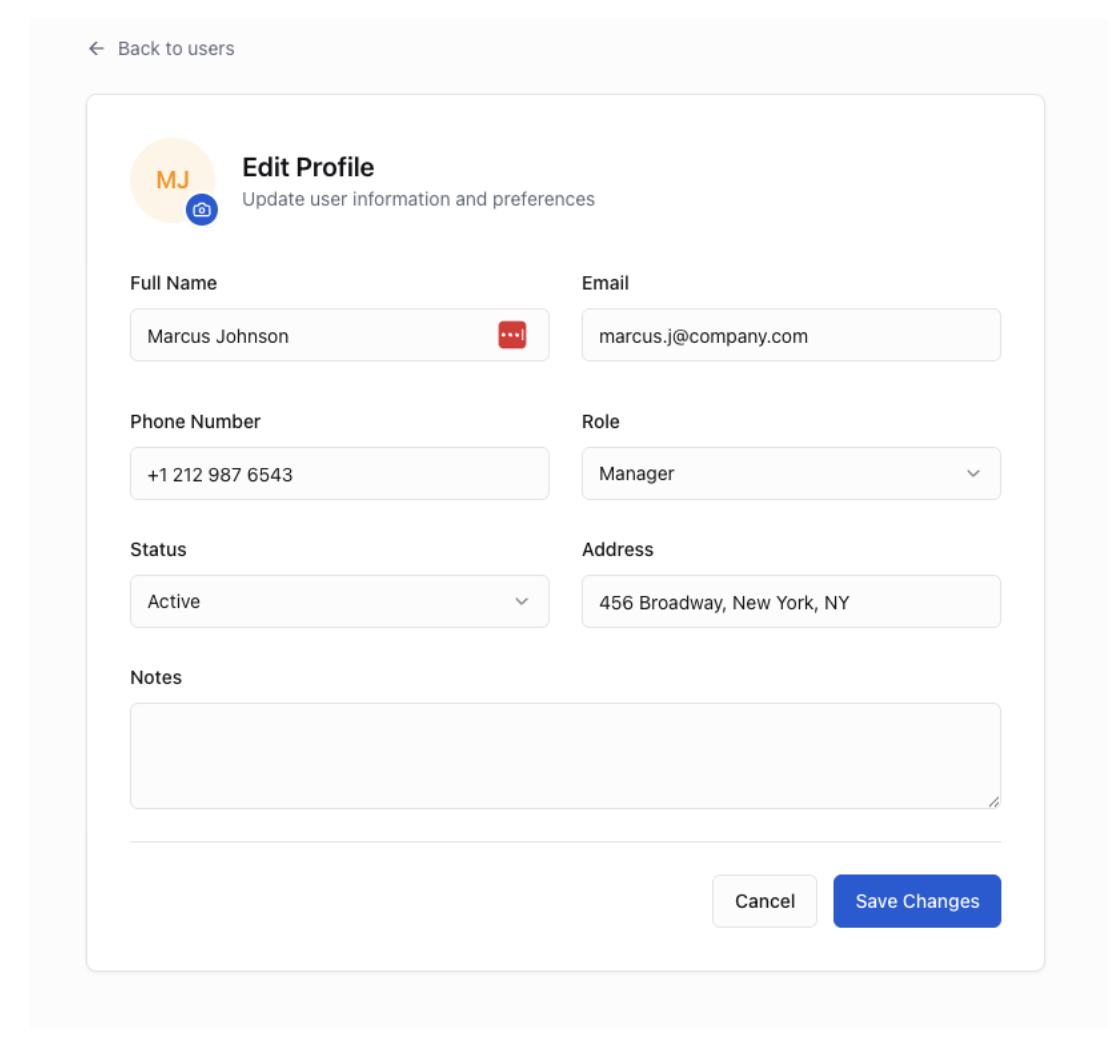
Task: Open the Status dropdown showing Active
Action: [x=339, y=601]
